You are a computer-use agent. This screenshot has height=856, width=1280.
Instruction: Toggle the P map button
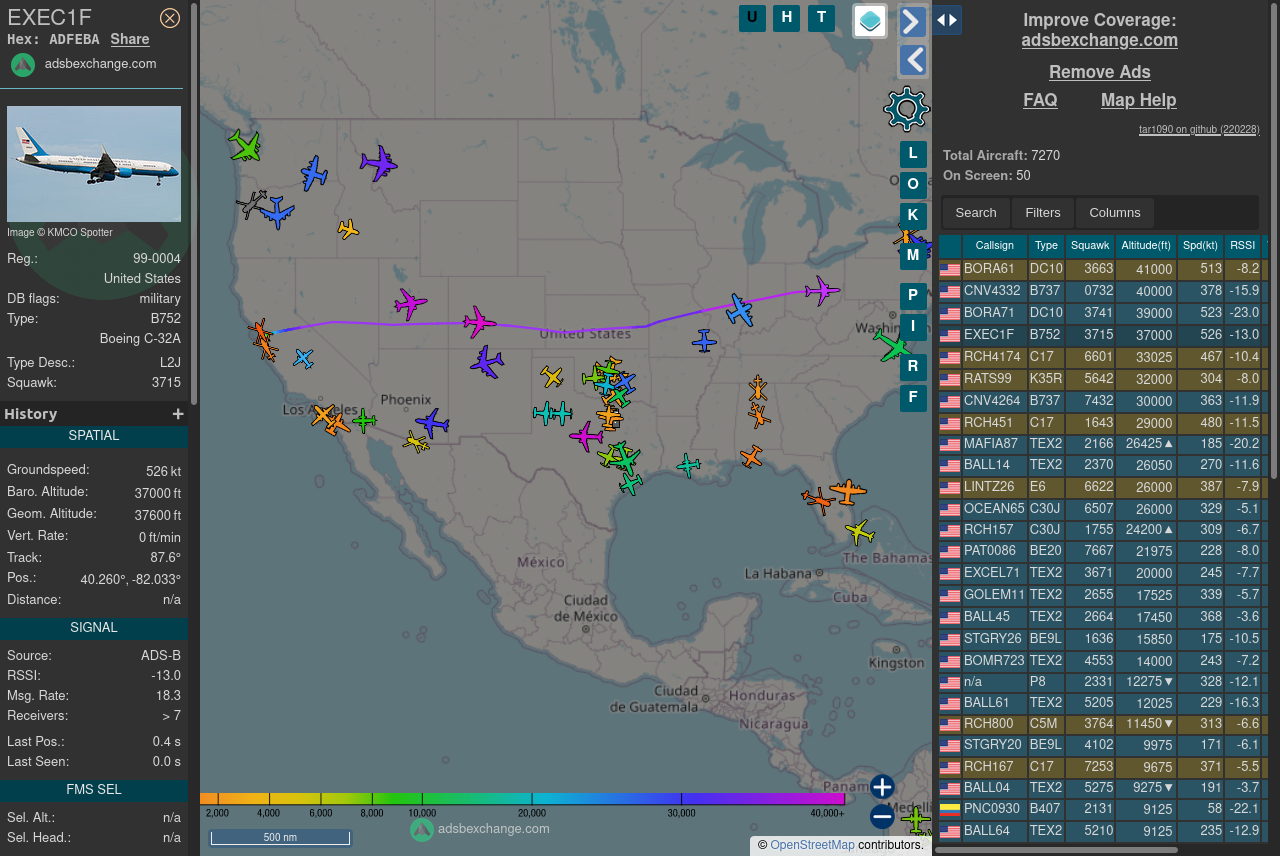click(913, 296)
